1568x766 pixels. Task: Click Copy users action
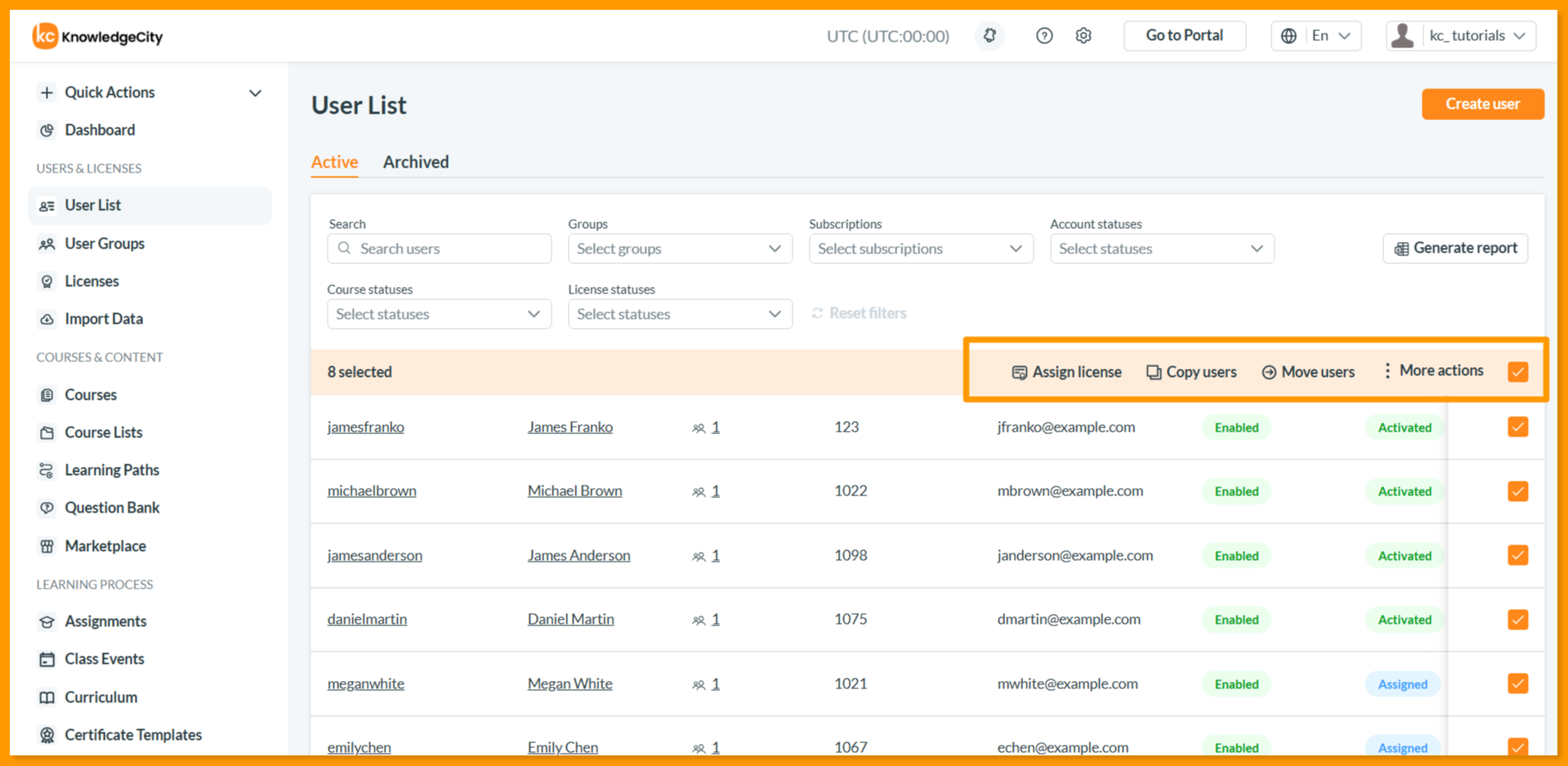[x=1191, y=372]
